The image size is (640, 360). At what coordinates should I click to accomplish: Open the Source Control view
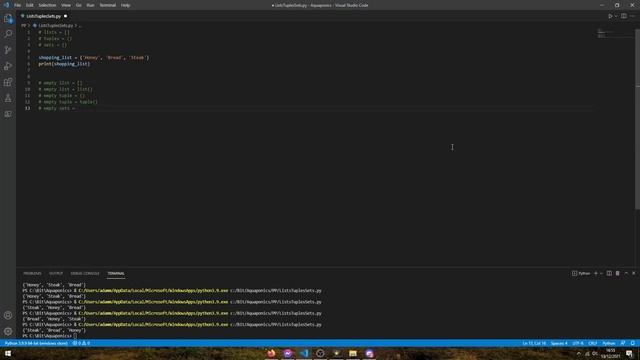(x=8, y=50)
